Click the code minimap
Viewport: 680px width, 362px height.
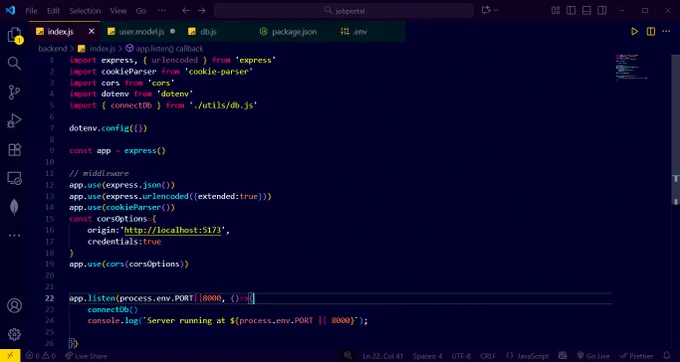632,67
